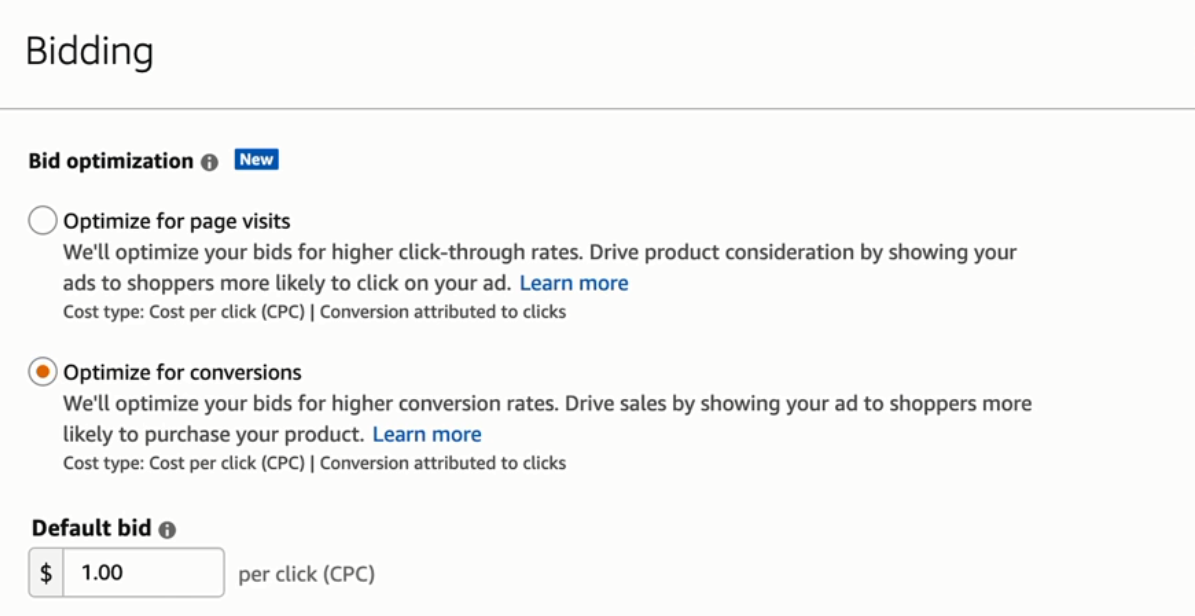
Task: Click the info icon next to Default bid
Action: click(x=167, y=530)
